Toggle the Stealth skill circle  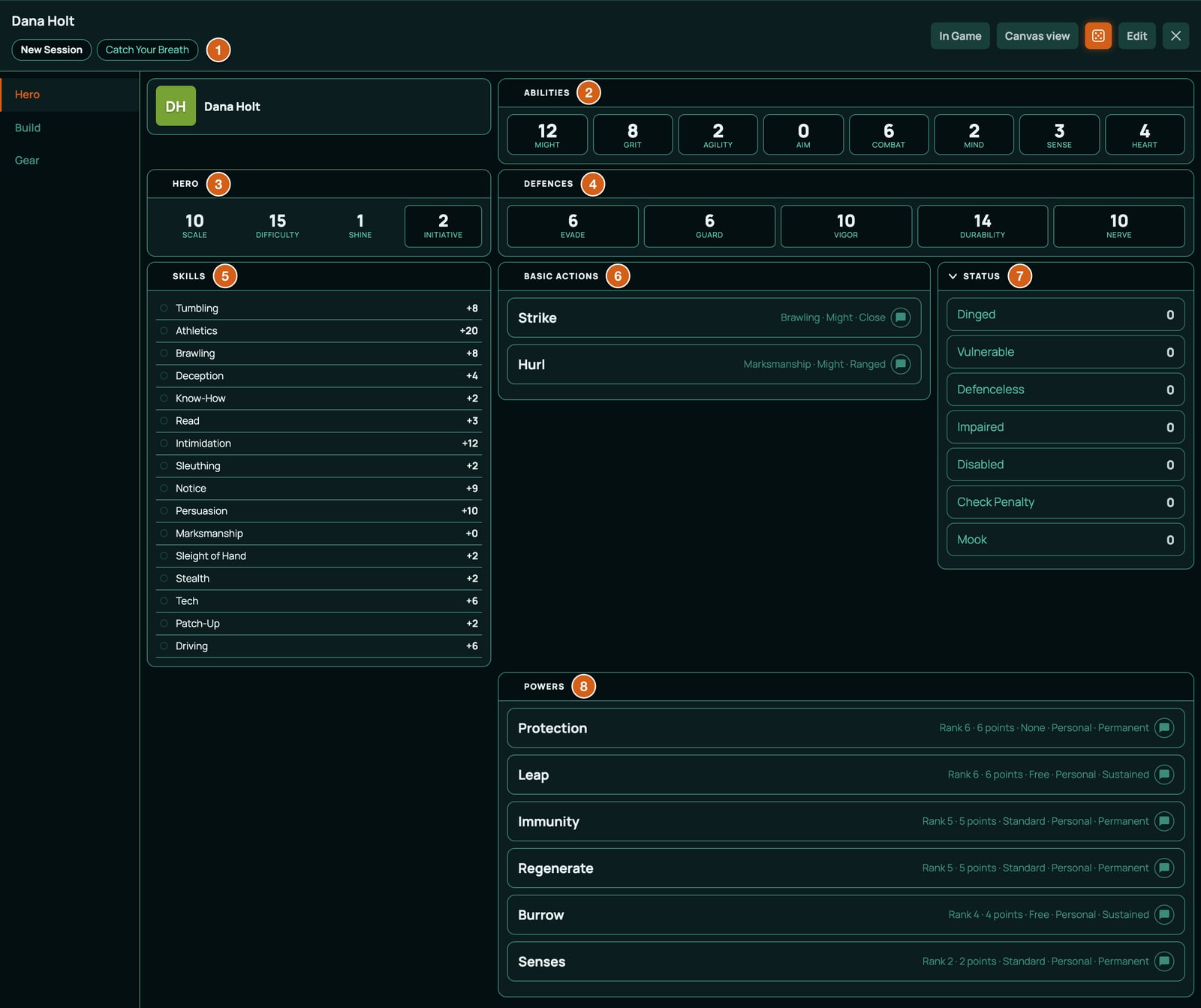pyautogui.click(x=164, y=579)
